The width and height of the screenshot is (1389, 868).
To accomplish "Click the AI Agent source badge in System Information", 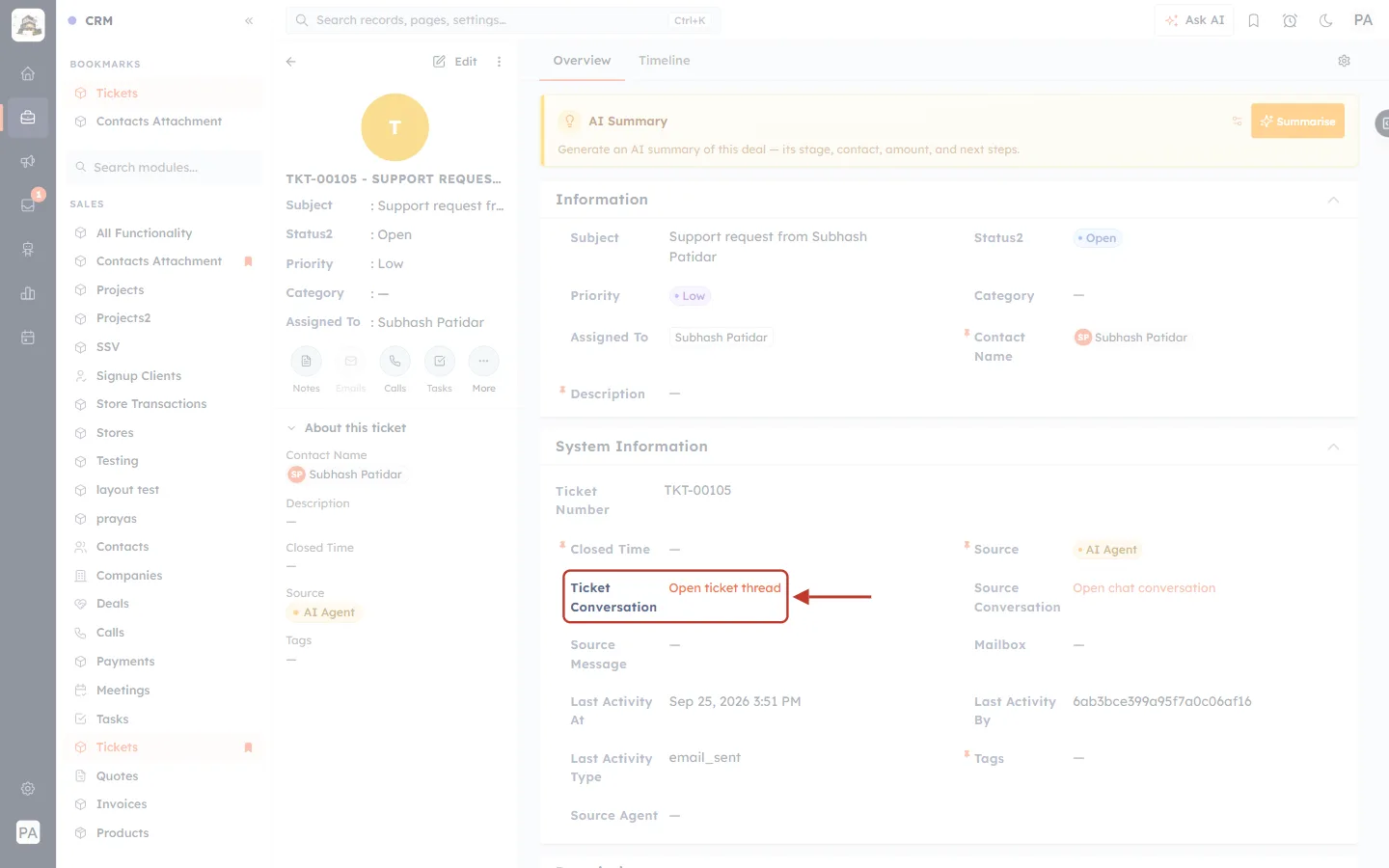I will click(1107, 550).
